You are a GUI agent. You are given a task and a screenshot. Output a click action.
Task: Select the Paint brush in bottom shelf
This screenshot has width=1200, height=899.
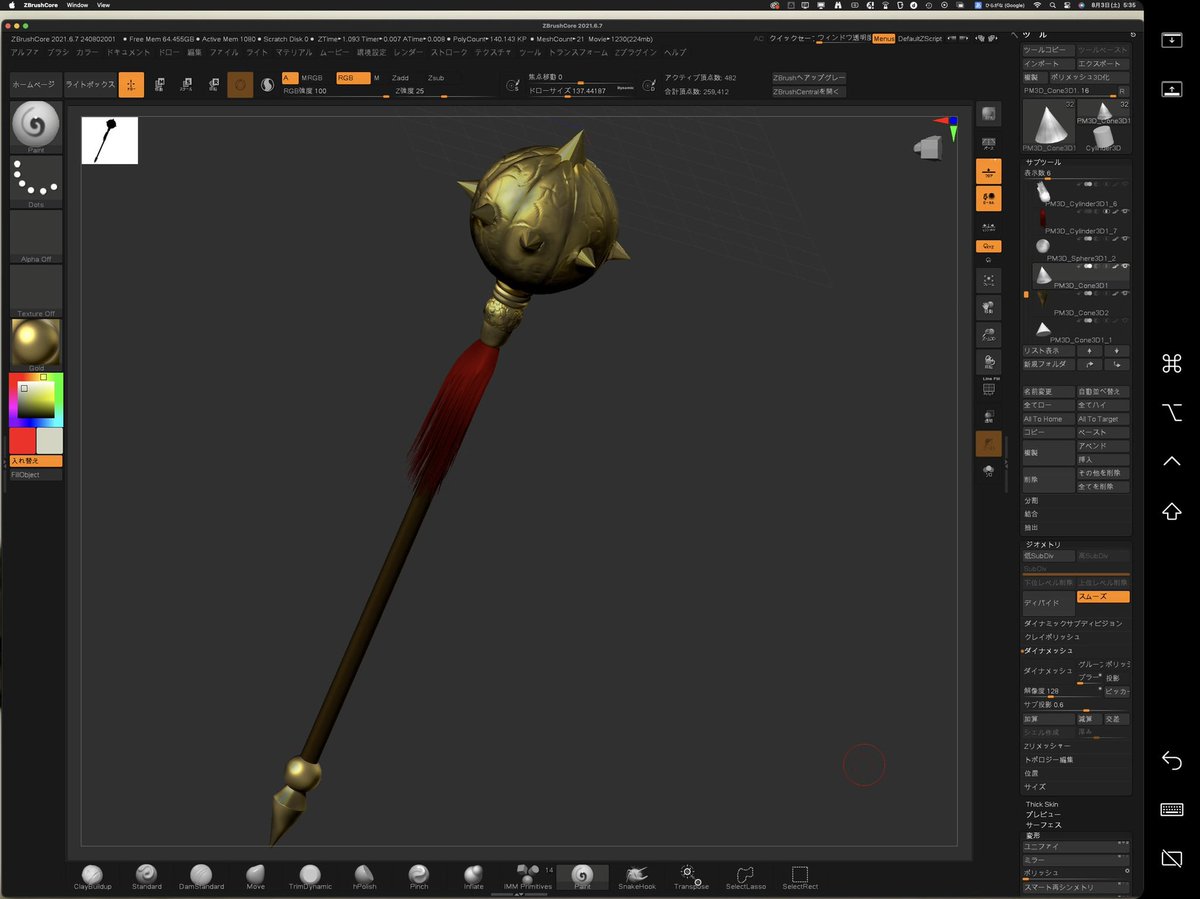click(x=582, y=877)
